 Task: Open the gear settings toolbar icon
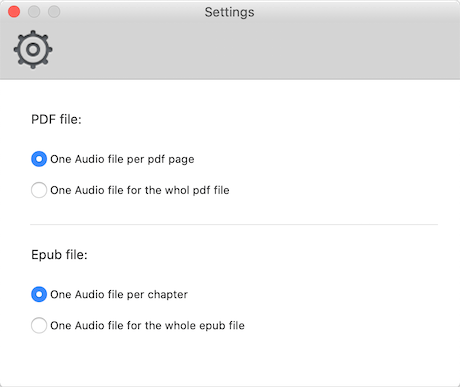pos(33,50)
